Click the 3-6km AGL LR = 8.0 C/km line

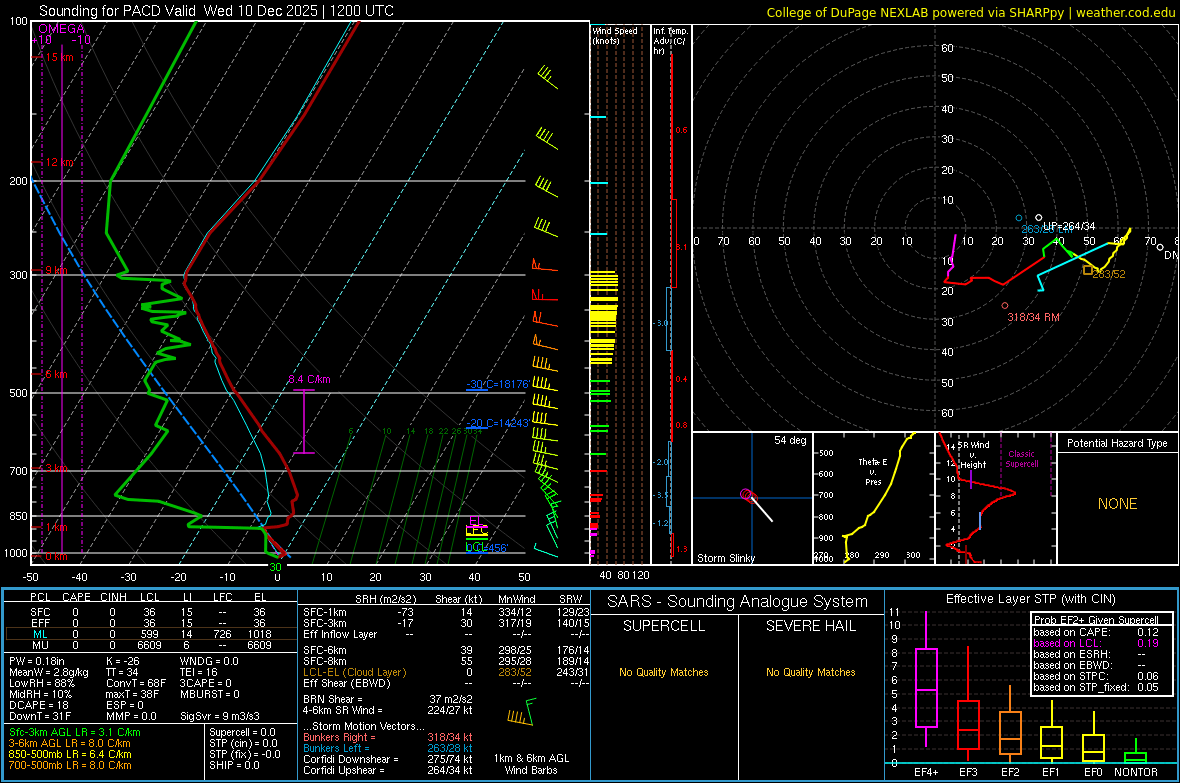click(70, 743)
